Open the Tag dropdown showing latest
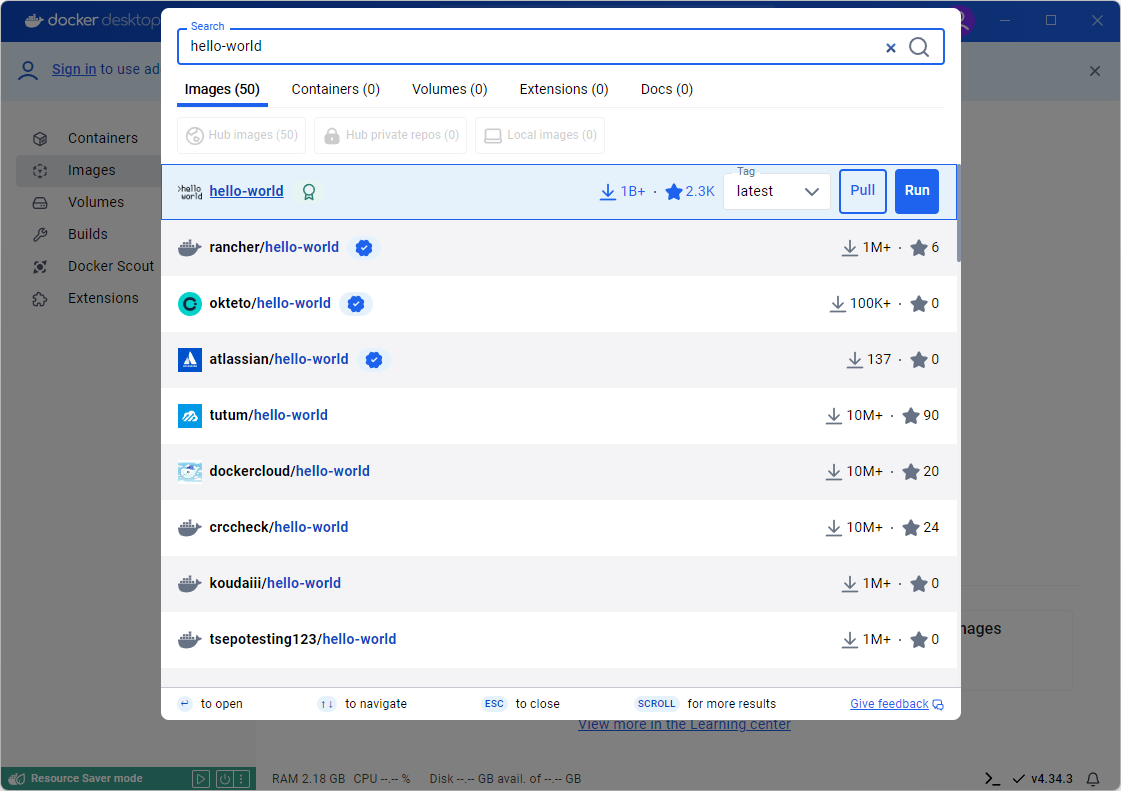The height and width of the screenshot is (791, 1121). coord(777,192)
